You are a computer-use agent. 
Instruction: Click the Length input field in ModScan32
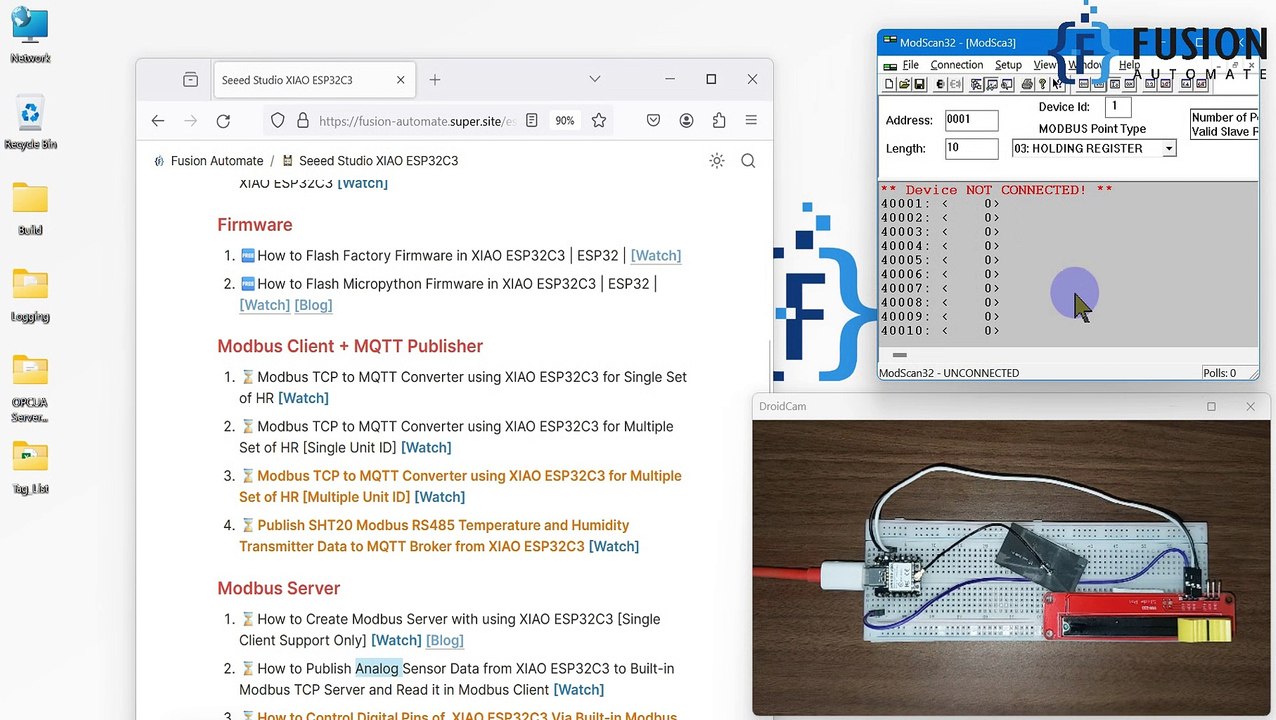click(x=971, y=148)
